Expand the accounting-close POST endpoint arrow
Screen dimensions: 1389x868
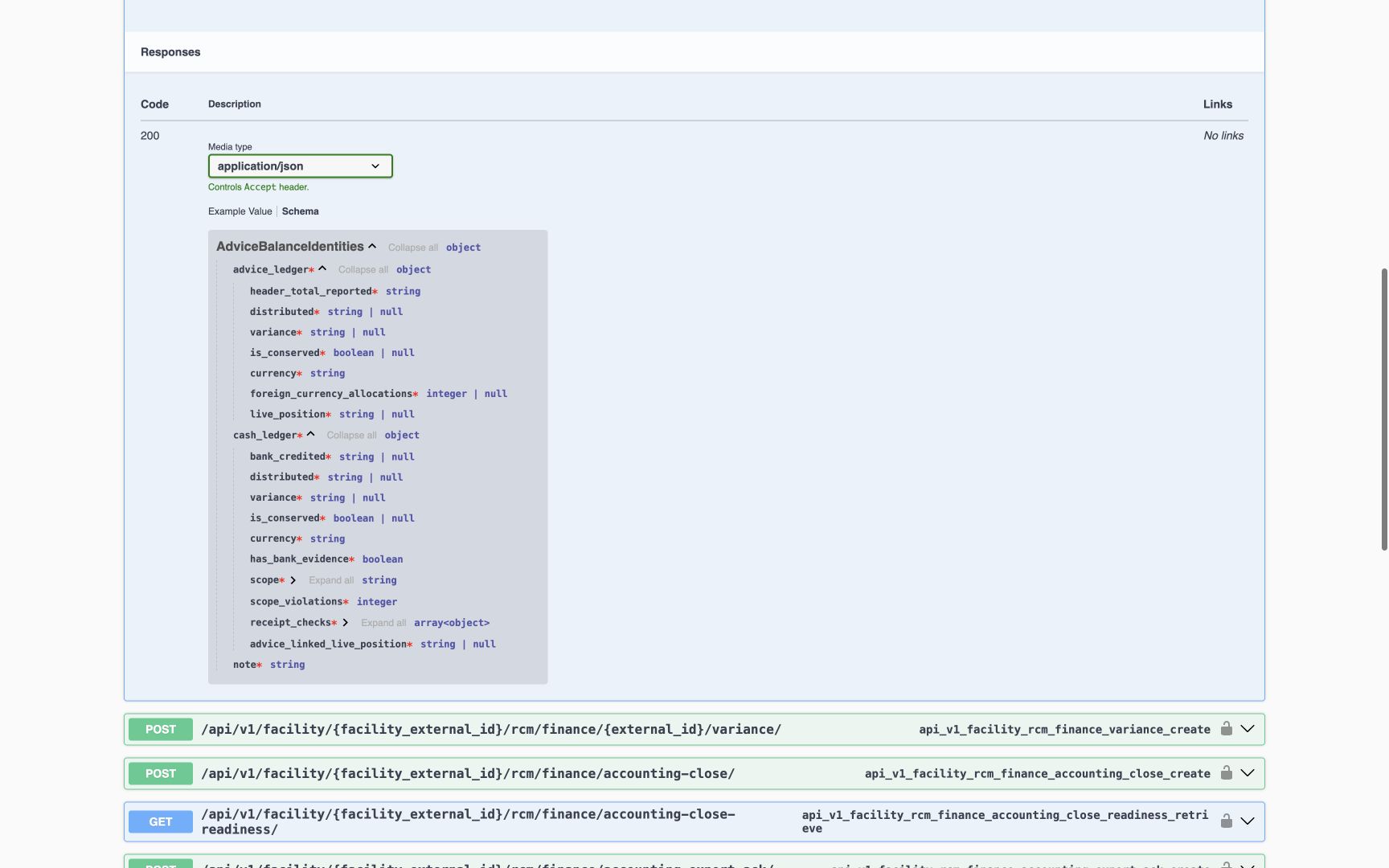click(x=1248, y=773)
